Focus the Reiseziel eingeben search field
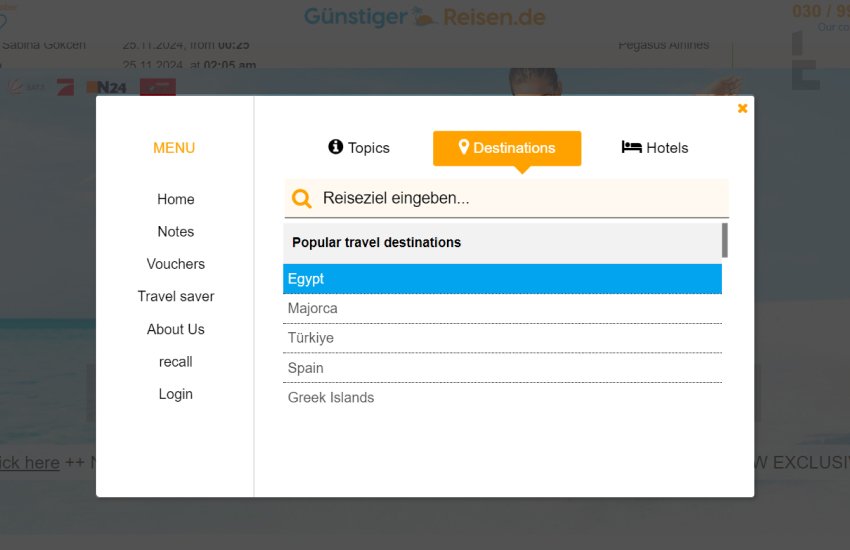 coord(506,198)
